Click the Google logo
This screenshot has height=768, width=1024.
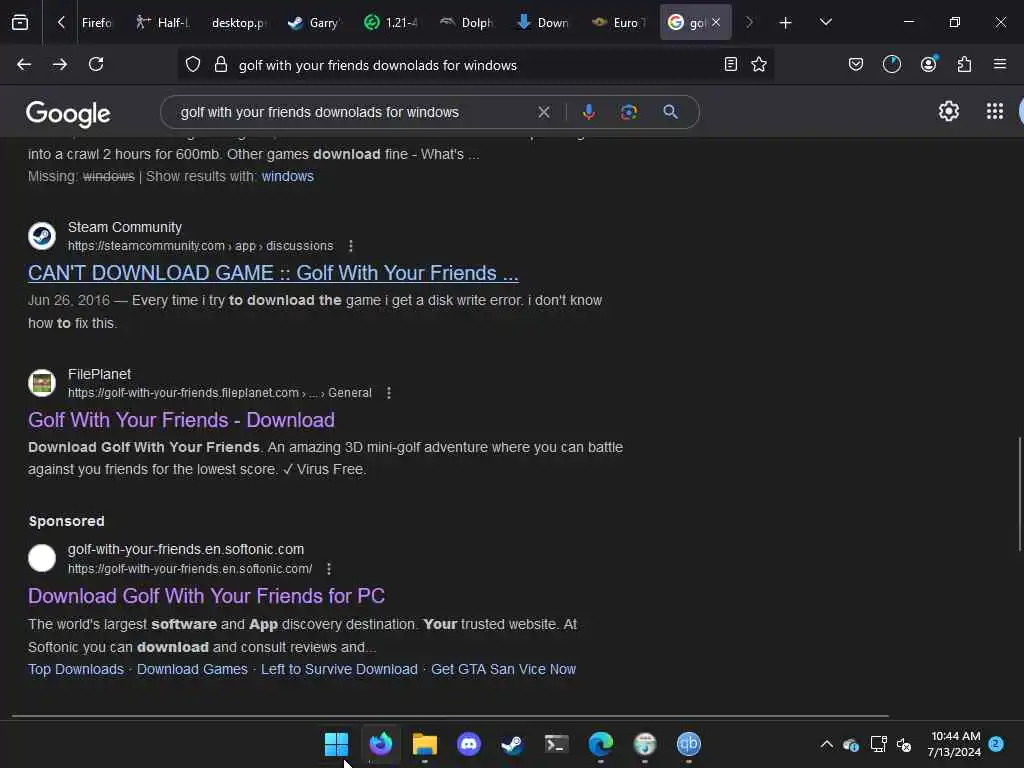68,114
